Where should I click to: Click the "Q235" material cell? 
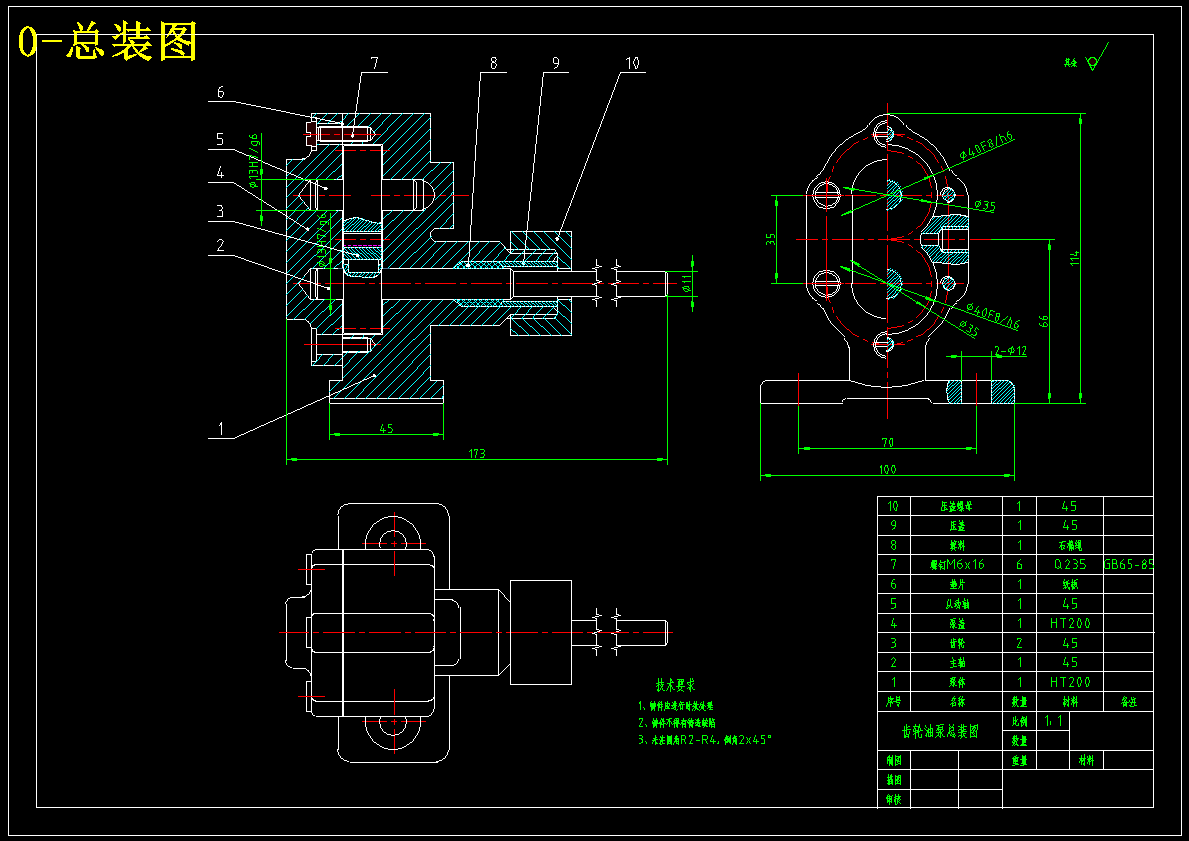pos(1070,564)
